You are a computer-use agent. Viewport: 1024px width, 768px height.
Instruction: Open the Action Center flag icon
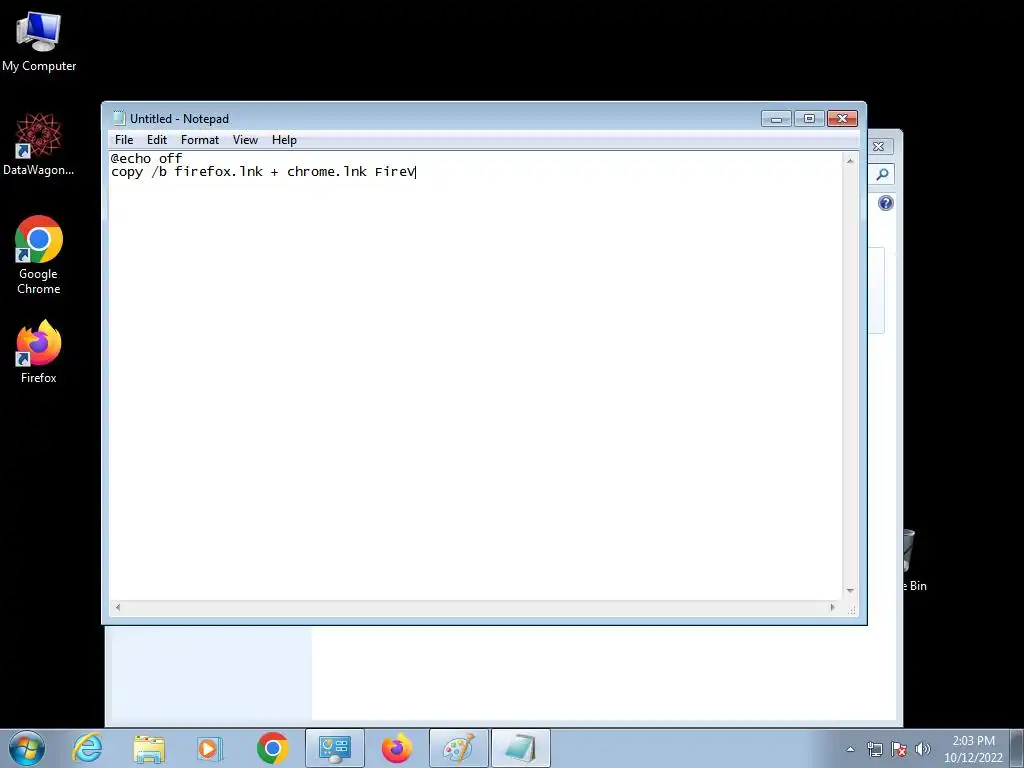(x=899, y=749)
